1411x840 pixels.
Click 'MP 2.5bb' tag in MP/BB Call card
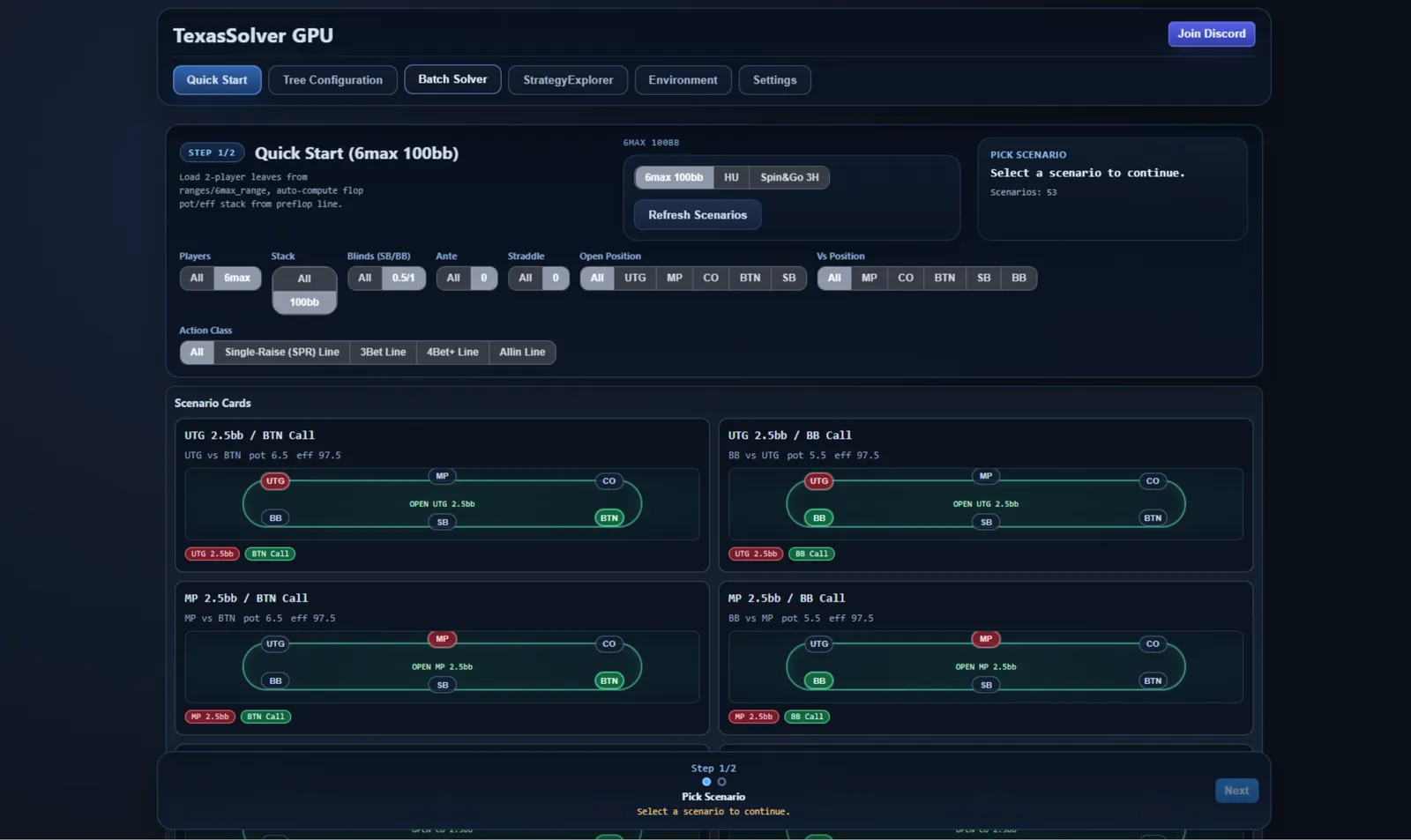(x=753, y=717)
